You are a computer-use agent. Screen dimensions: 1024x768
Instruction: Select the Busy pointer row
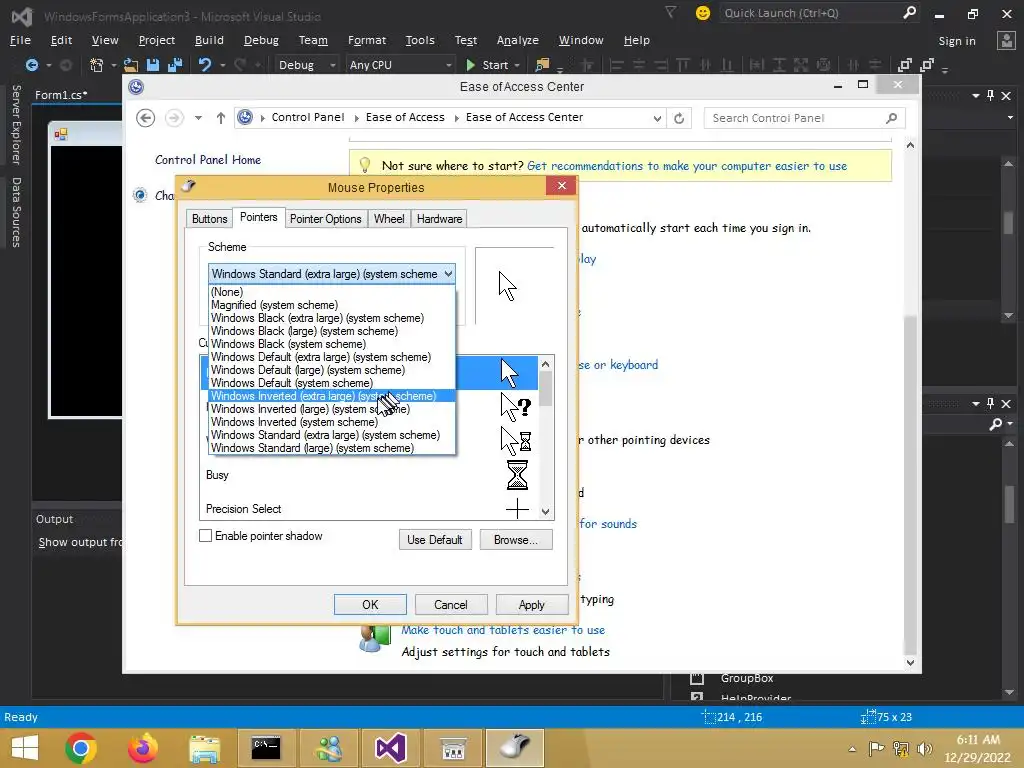369,475
